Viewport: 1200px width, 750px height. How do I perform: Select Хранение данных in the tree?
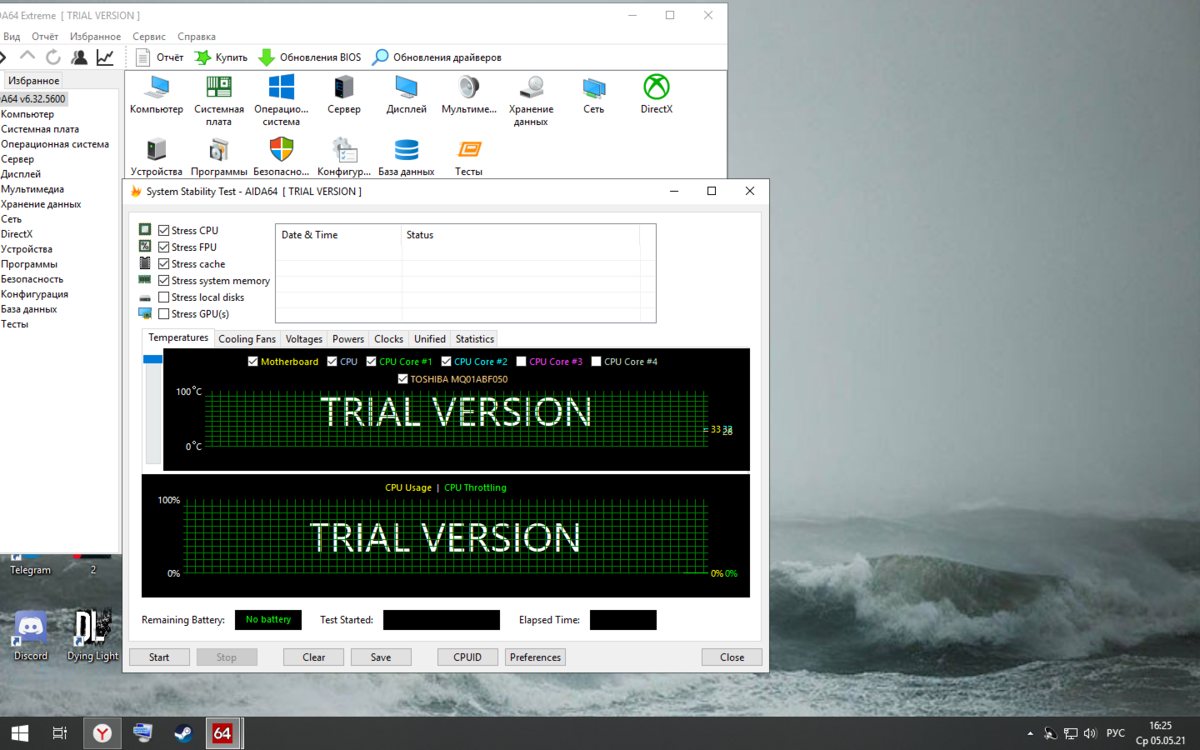41,204
